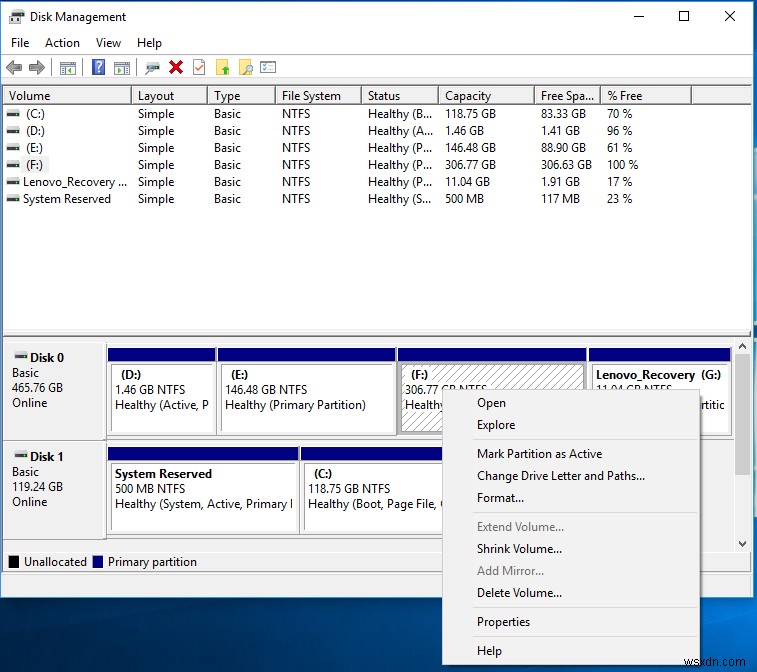The image size is (757, 672).
Task: Choose Format... from the context menu
Action: click(500, 498)
